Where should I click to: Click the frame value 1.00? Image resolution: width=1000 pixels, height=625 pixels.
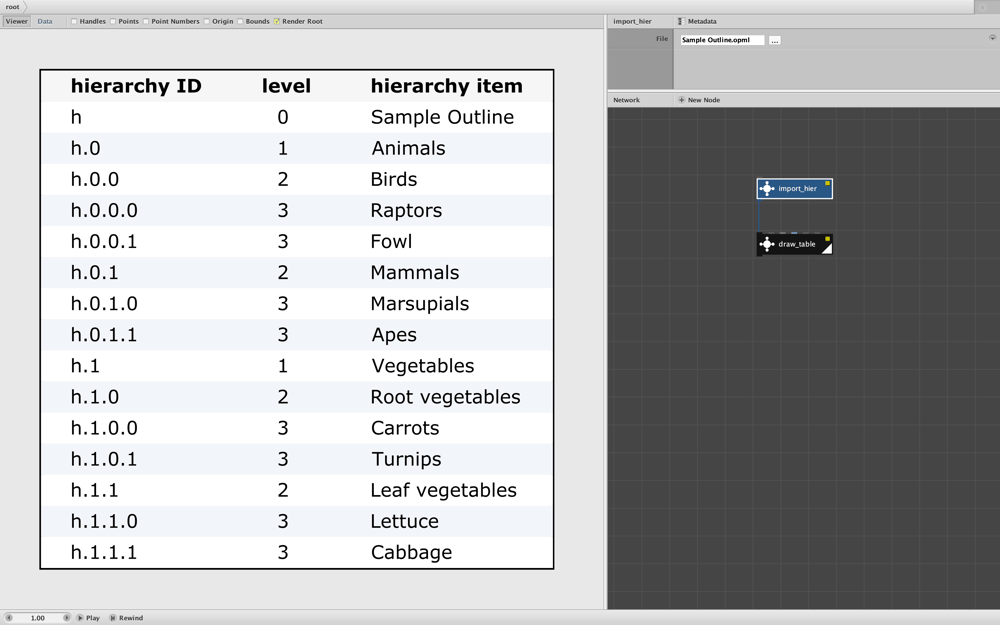(x=38, y=618)
